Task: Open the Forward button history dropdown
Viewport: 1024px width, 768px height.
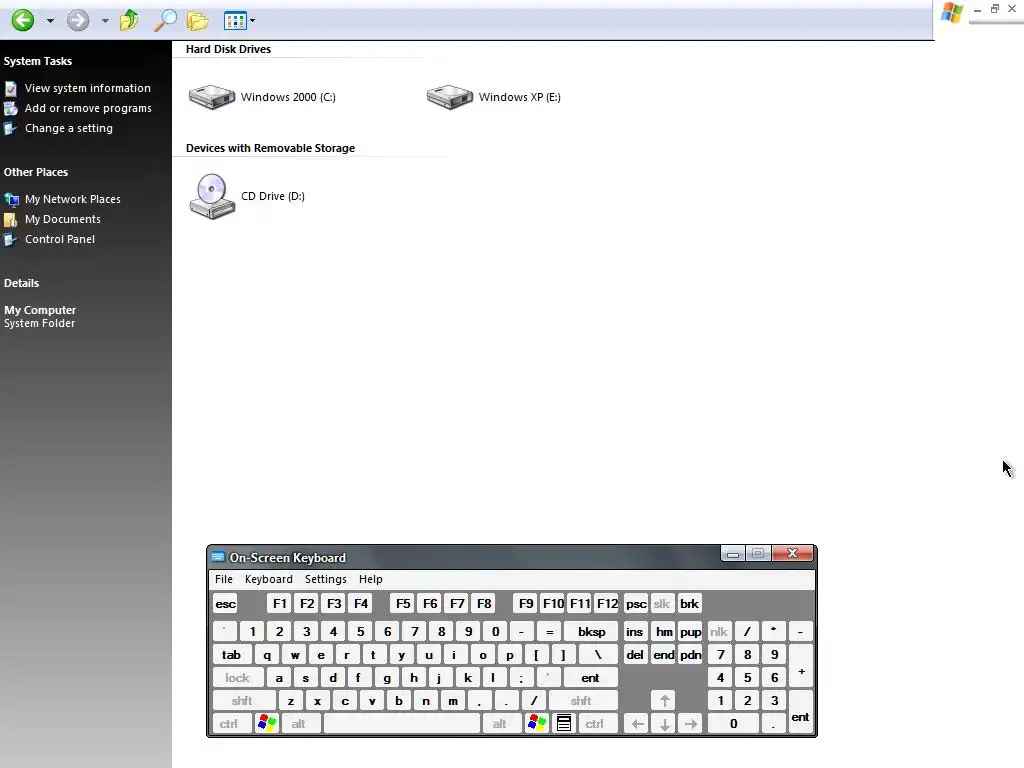Action: (105, 21)
